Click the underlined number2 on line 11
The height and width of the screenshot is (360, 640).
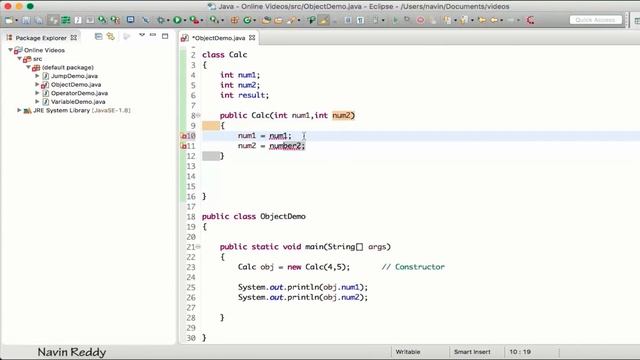[286, 146]
